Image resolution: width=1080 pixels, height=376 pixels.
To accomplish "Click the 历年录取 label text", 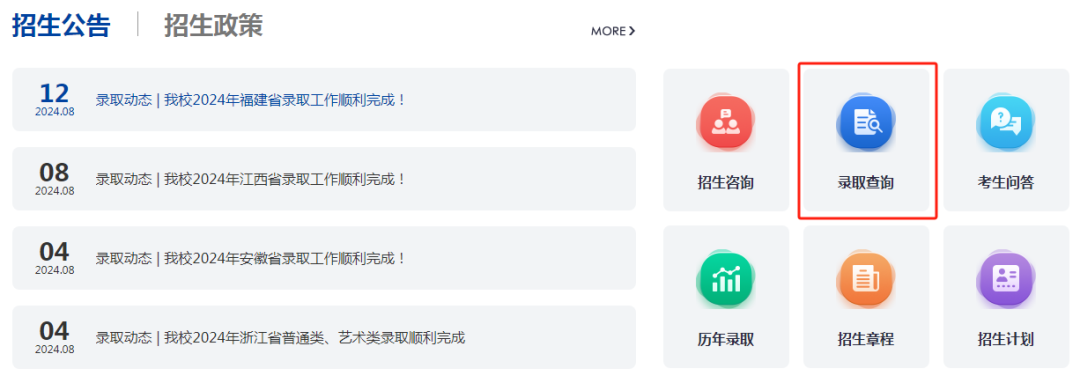I will pyautogui.click(x=725, y=340).
